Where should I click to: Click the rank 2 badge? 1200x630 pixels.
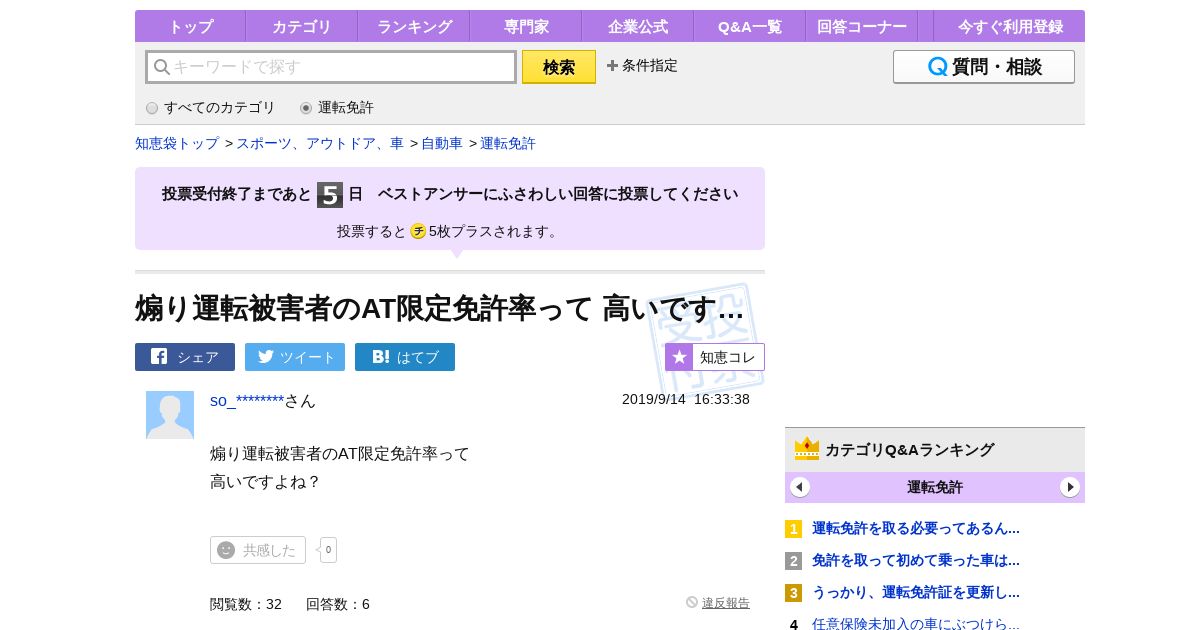tap(793, 561)
